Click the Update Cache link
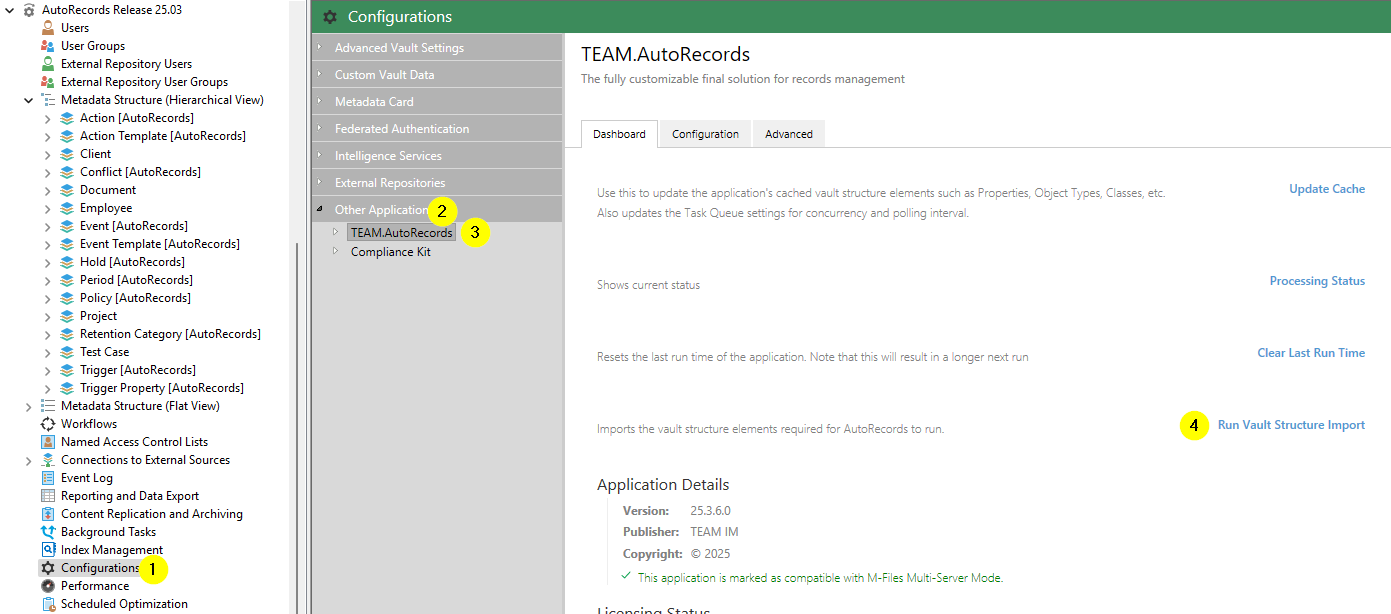This screenshot has width=1391, height=614. [x=1327, y=189]
